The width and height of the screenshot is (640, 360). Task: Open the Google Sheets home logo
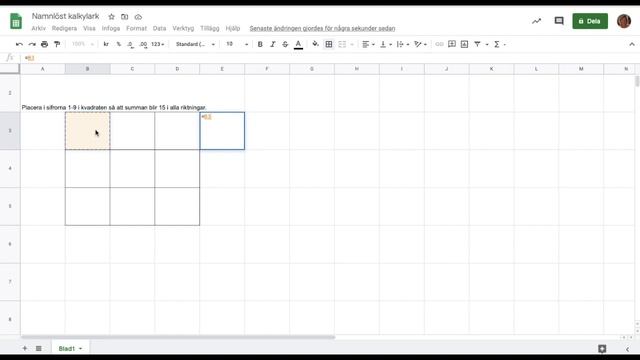[16, 21]
